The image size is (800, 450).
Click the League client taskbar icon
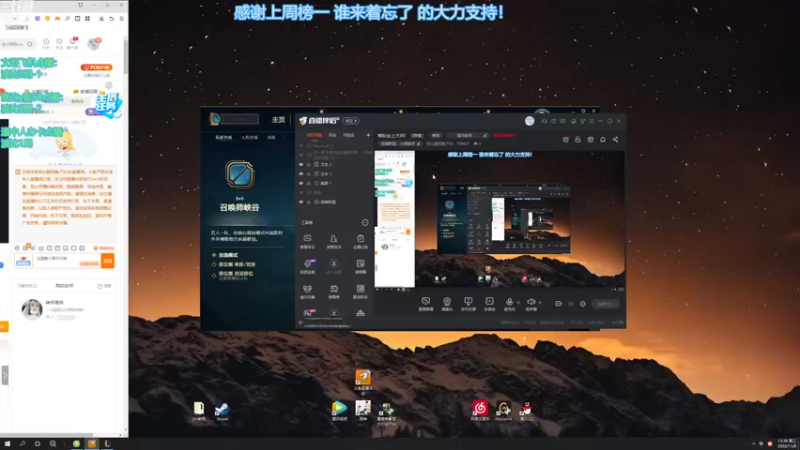[x=107, y=444]
